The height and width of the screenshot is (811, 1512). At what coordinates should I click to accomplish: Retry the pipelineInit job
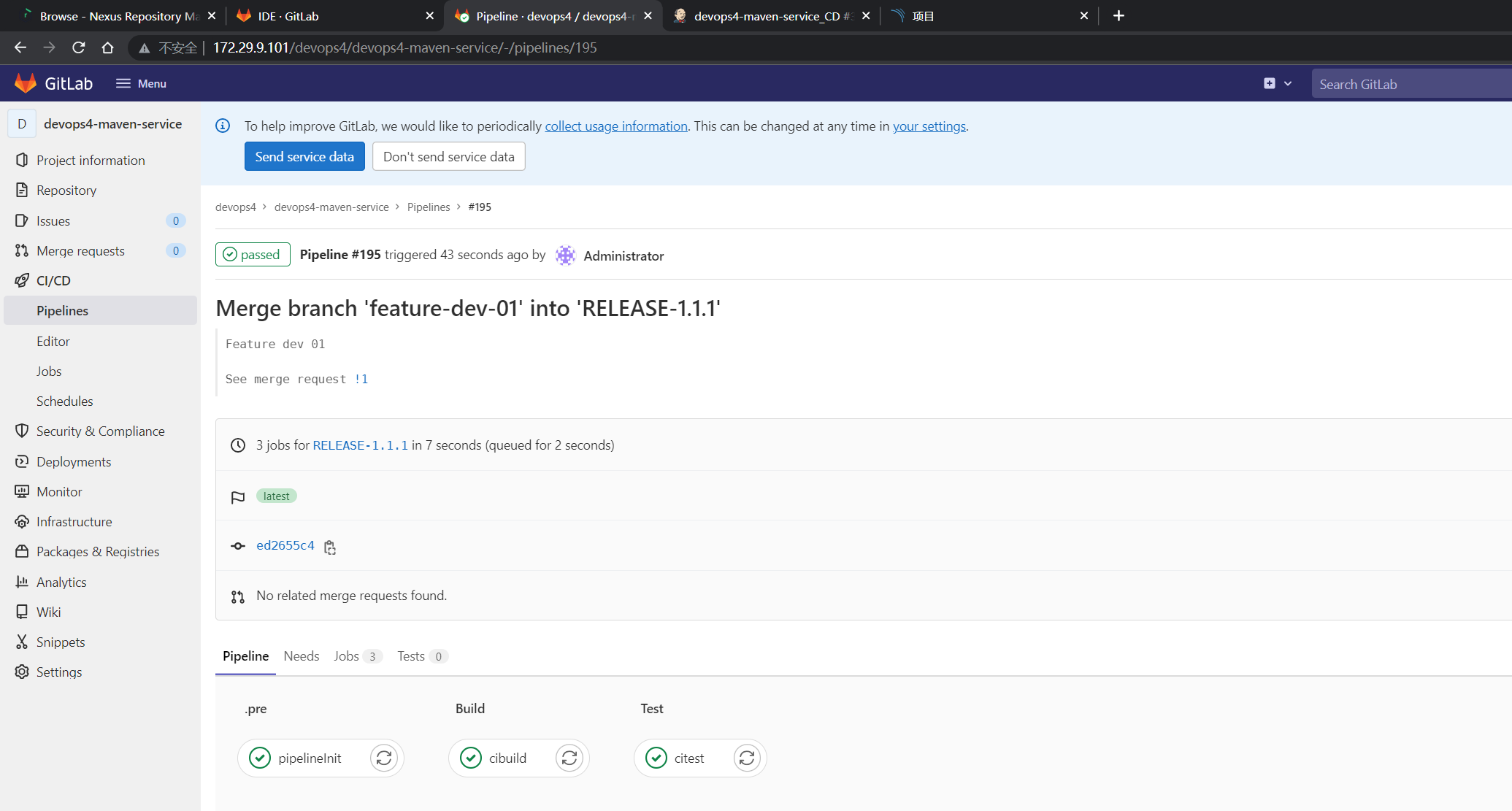pos(384,758)
